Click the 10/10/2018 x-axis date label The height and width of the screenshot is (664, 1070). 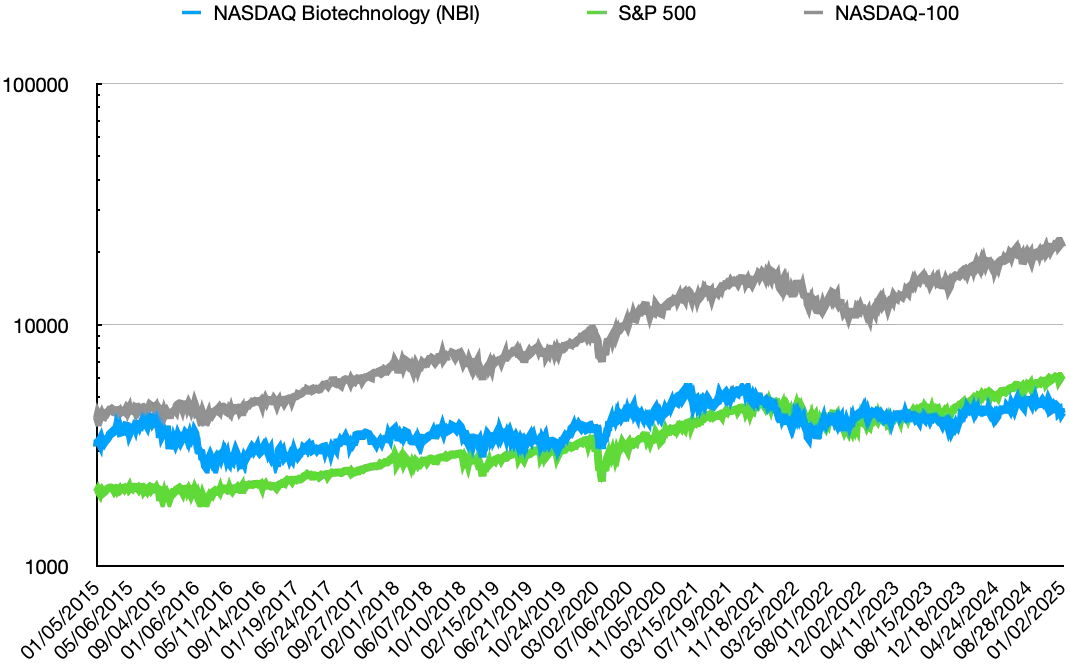428,620
